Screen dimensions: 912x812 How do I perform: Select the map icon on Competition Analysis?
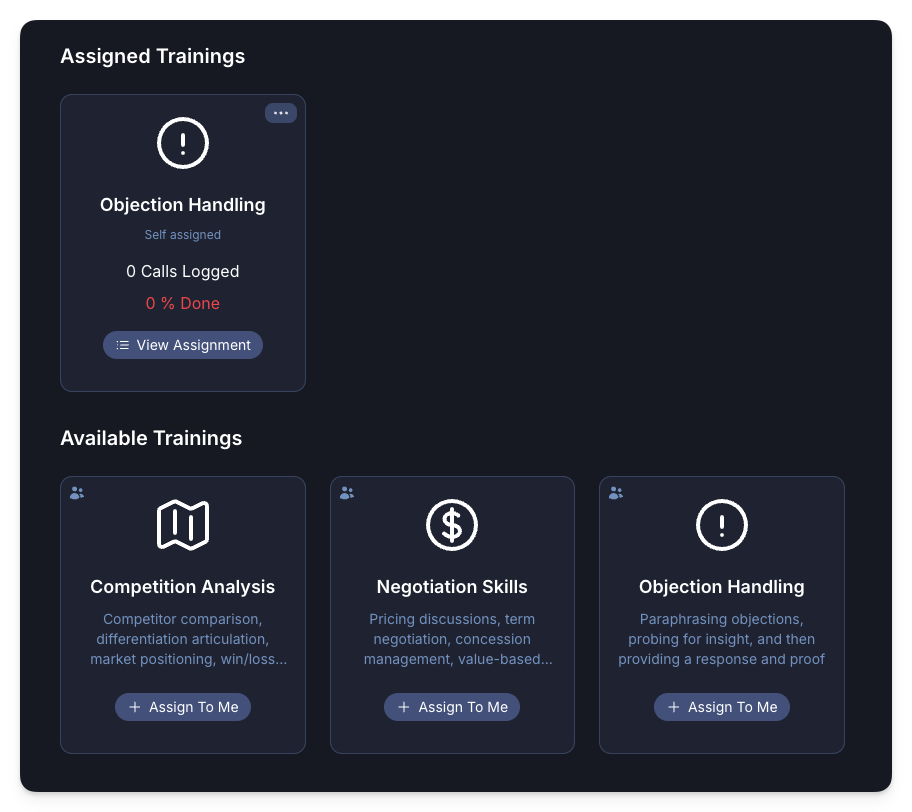pos(182,524)
